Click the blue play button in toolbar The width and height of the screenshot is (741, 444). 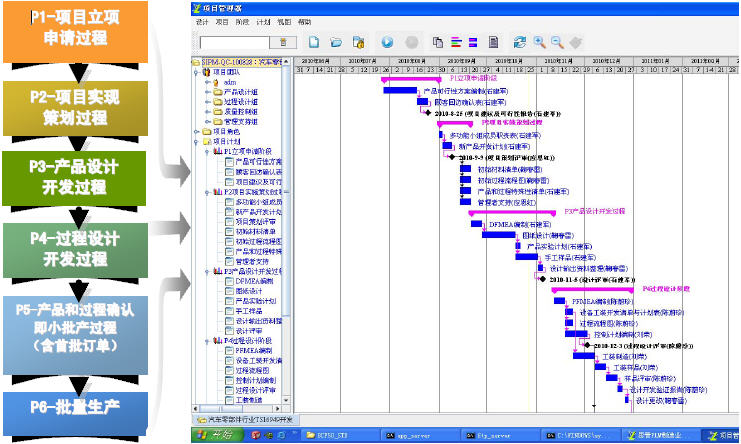coord(387,42)
